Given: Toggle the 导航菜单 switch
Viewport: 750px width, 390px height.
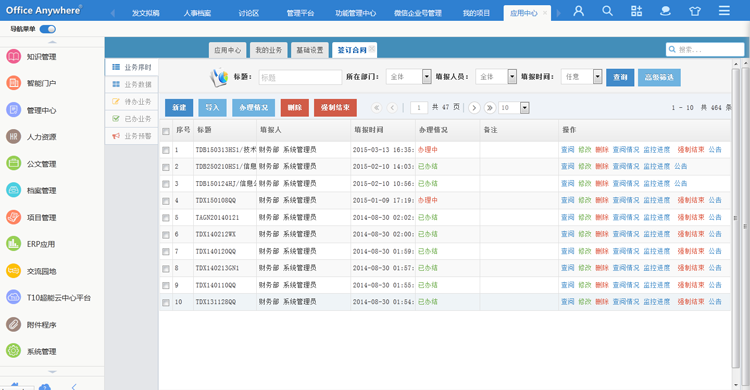Looking at the screenshot, I should point(48,29).
